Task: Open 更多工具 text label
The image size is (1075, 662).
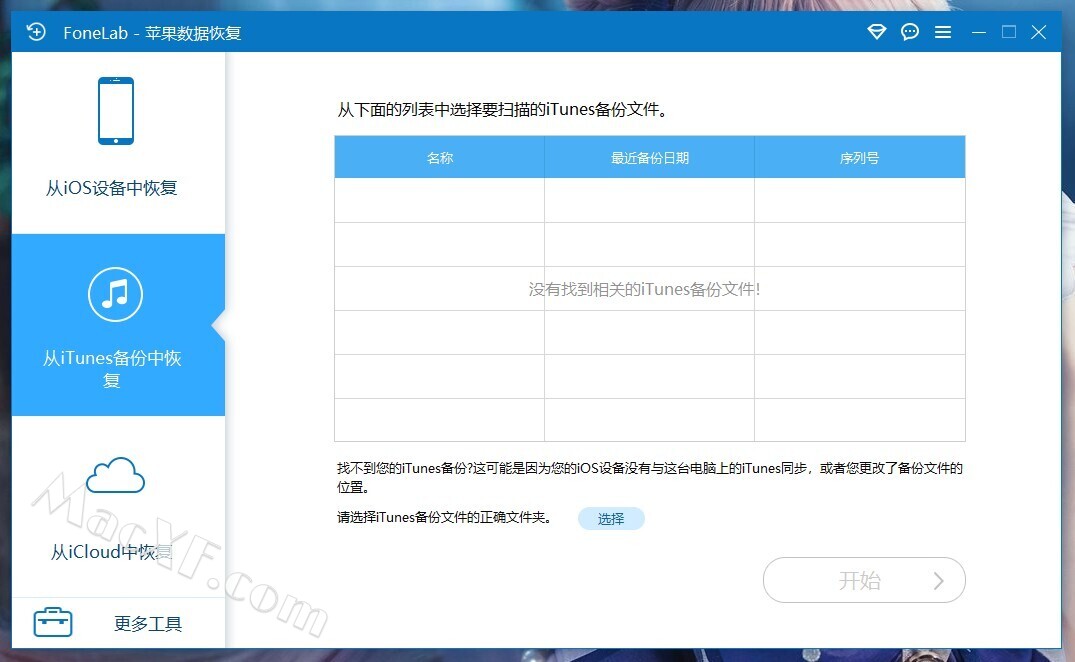Action: pos(148,624)
